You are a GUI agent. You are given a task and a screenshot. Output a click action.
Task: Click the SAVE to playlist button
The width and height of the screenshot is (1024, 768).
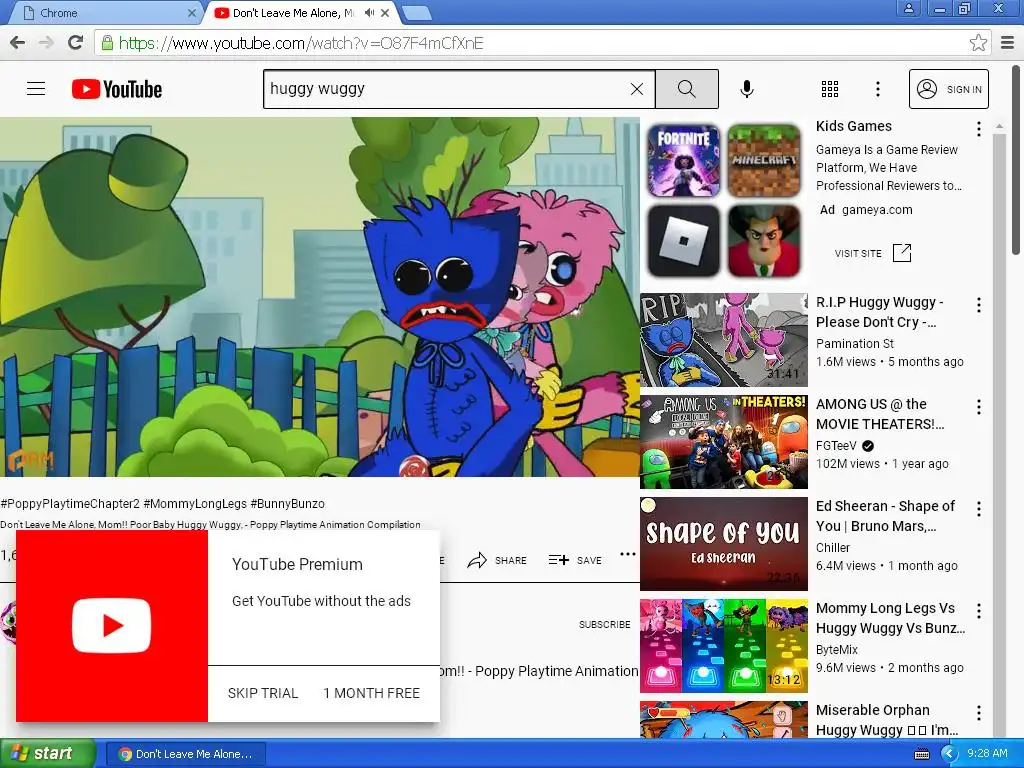pos(575,560)
